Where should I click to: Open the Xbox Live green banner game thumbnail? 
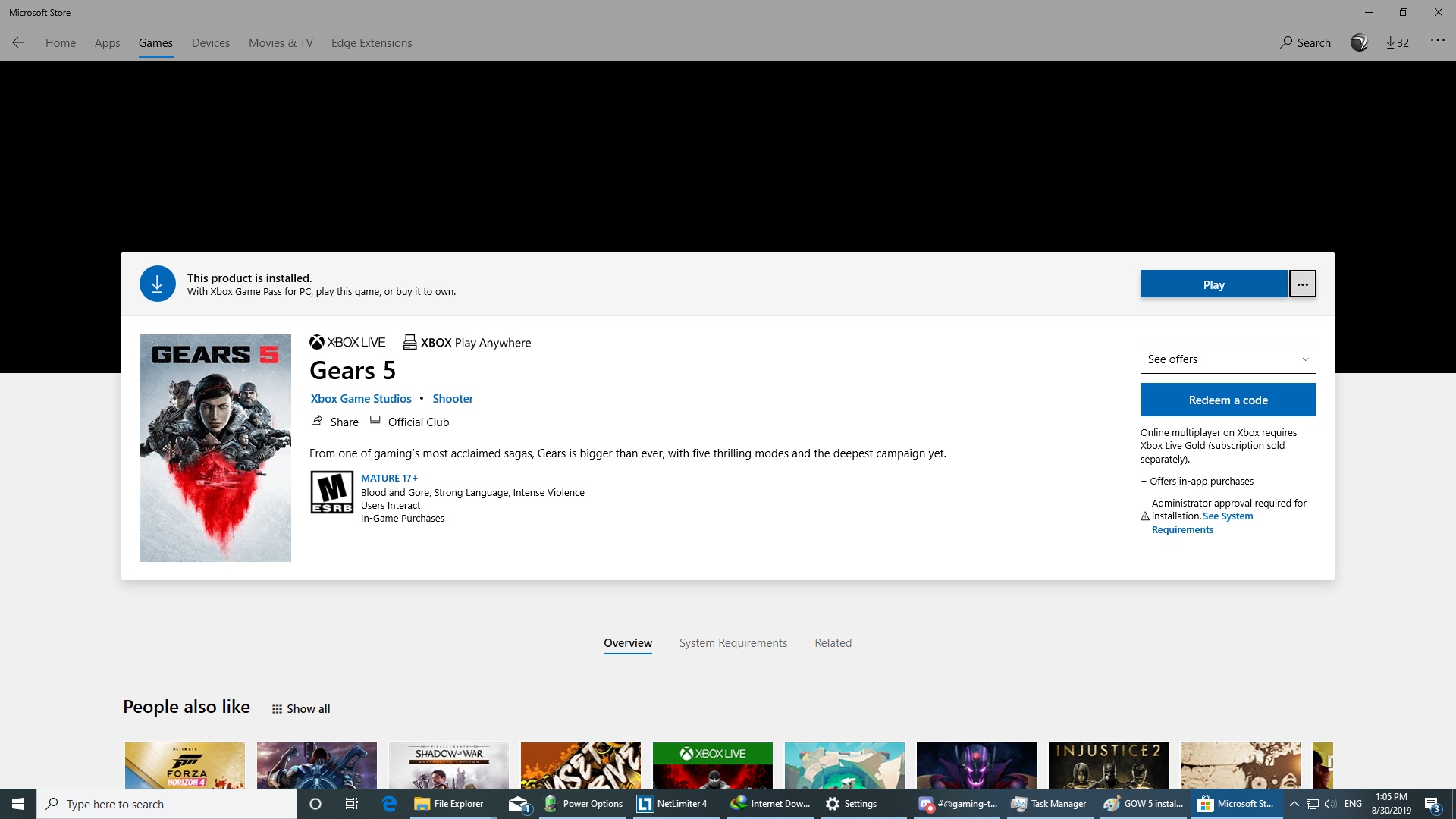tap(713, 765)
